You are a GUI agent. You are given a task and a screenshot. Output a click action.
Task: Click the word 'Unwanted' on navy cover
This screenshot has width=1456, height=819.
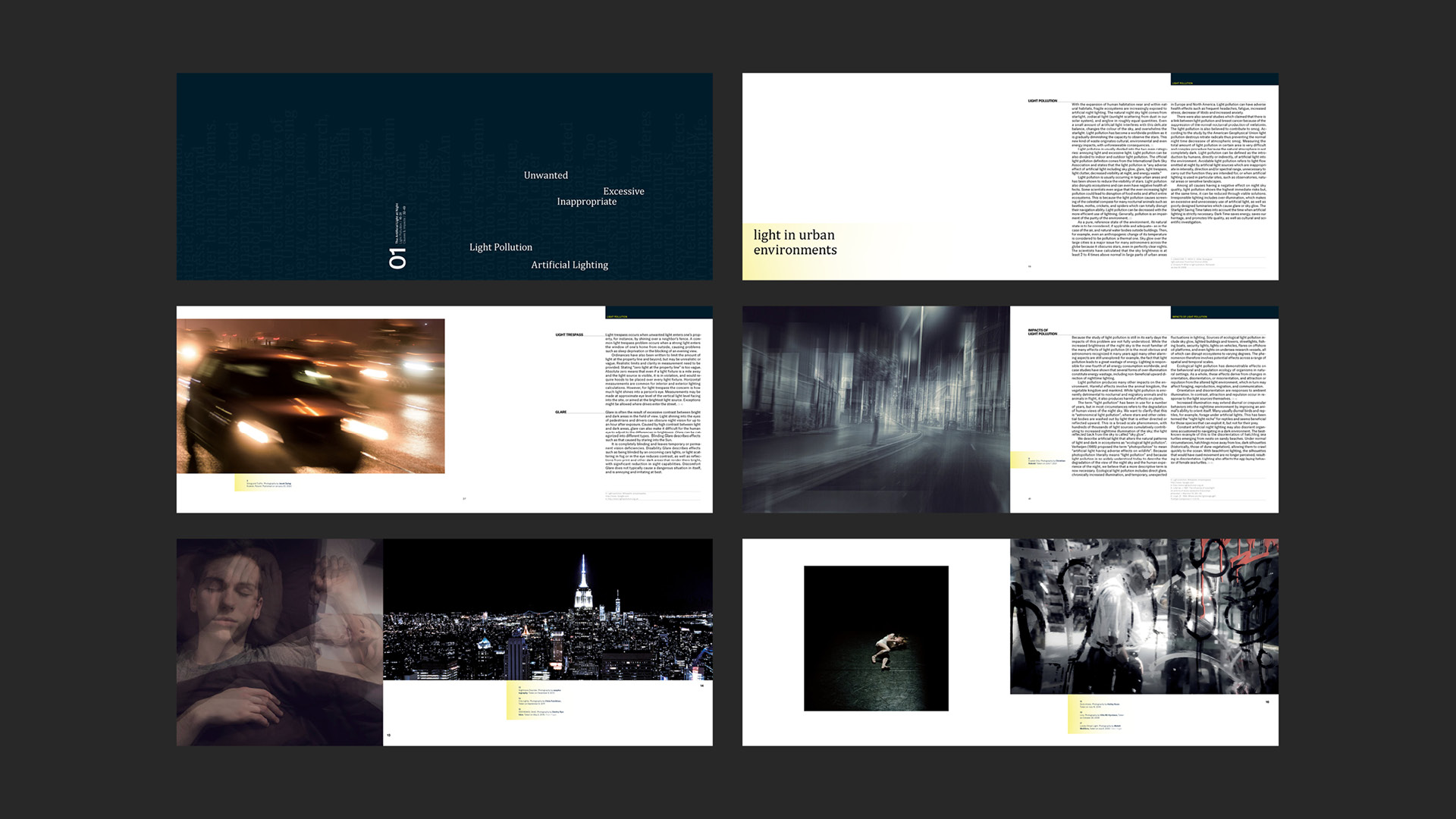pyautogui.click(x=545, y=175)
